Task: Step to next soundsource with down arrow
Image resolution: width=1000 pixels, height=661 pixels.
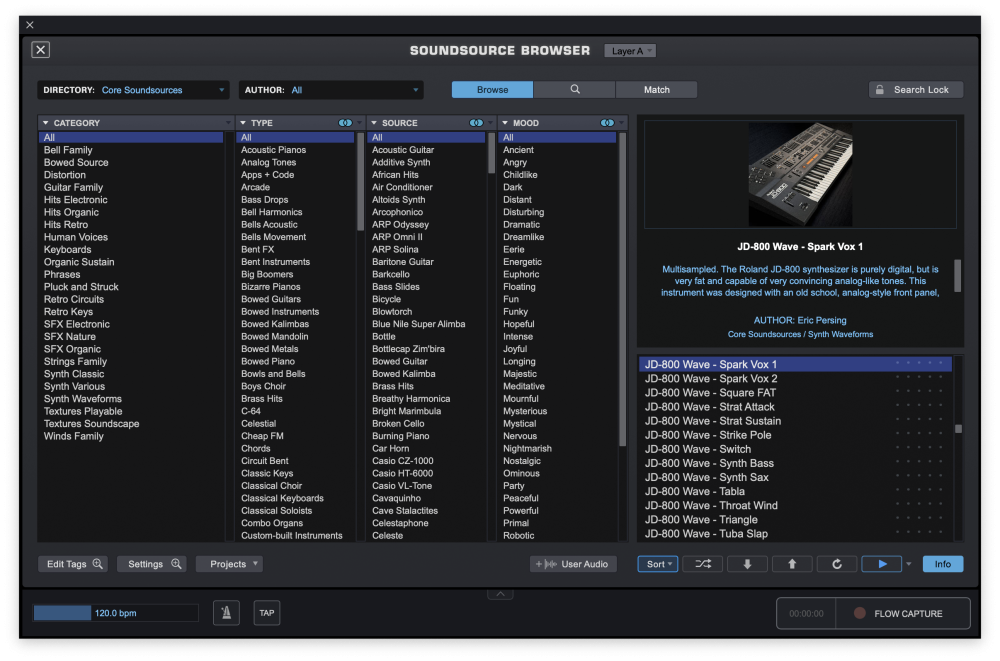Action: tap(747, 564)
